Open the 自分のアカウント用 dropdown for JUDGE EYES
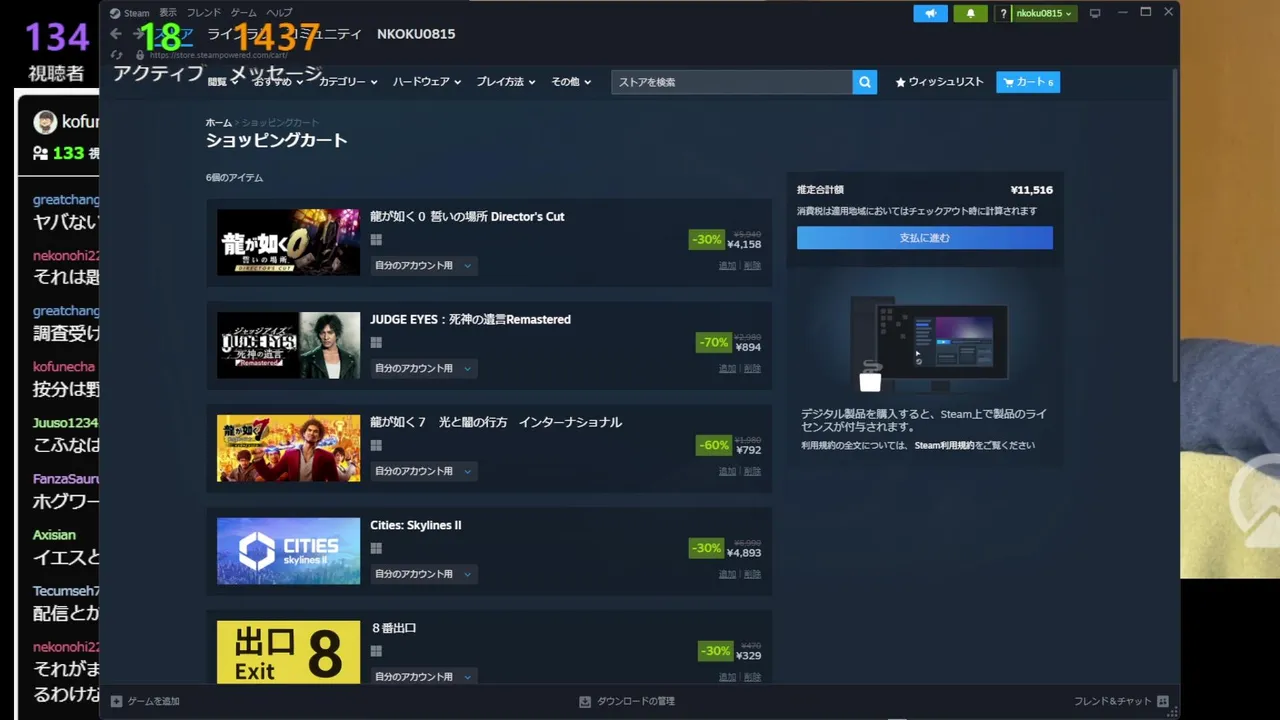The width and height of the screenshot is (1280, 720). pyautogui.click(x=423, y=369)
